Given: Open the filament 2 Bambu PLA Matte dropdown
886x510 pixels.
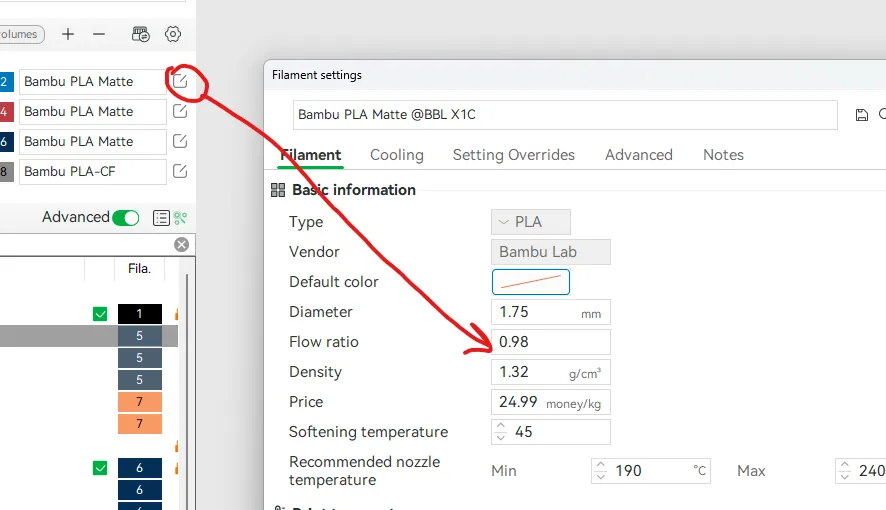Looking at the screenshot, I should 91,82.
